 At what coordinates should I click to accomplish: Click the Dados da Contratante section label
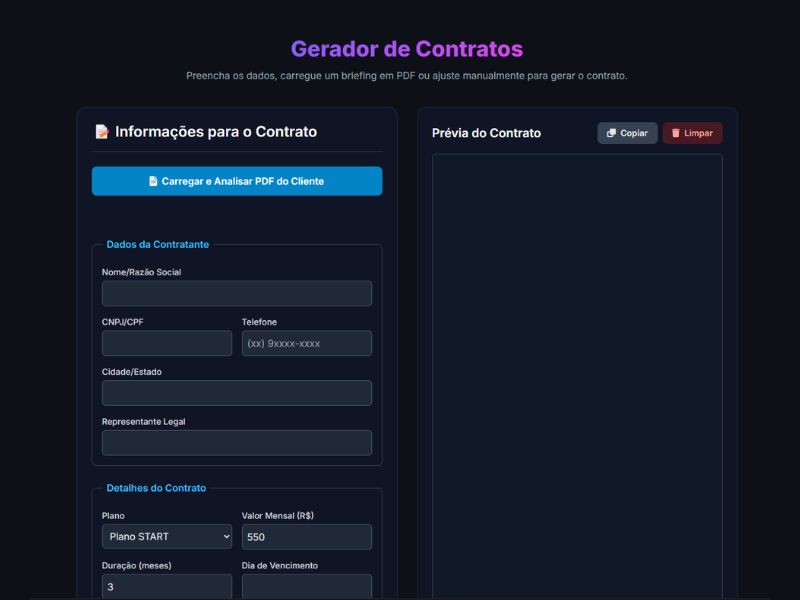[158, 244]
